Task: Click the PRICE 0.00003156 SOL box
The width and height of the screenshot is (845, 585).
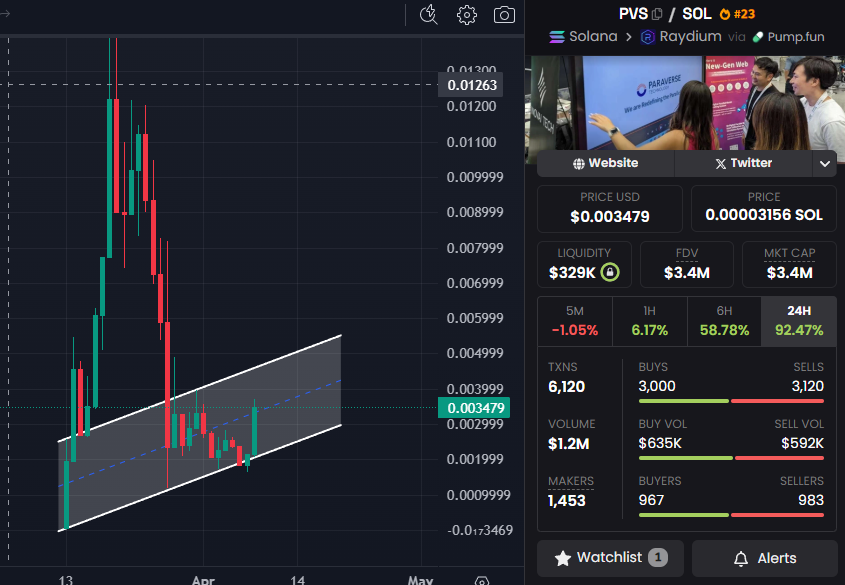Action: (764, 208)
